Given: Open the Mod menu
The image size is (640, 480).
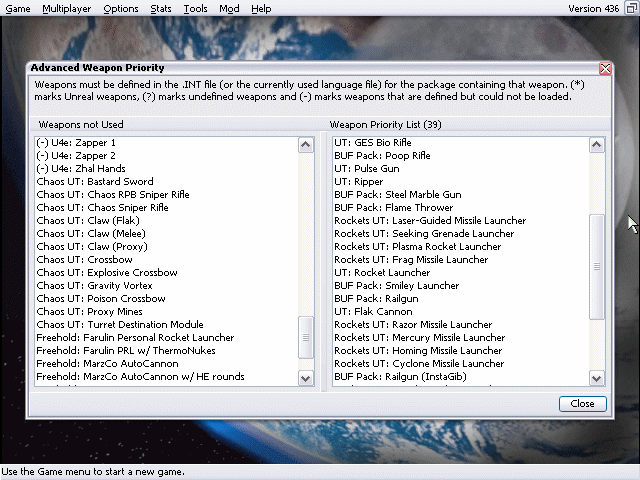Looking at the screenshot, I should [x=229, y=9].
